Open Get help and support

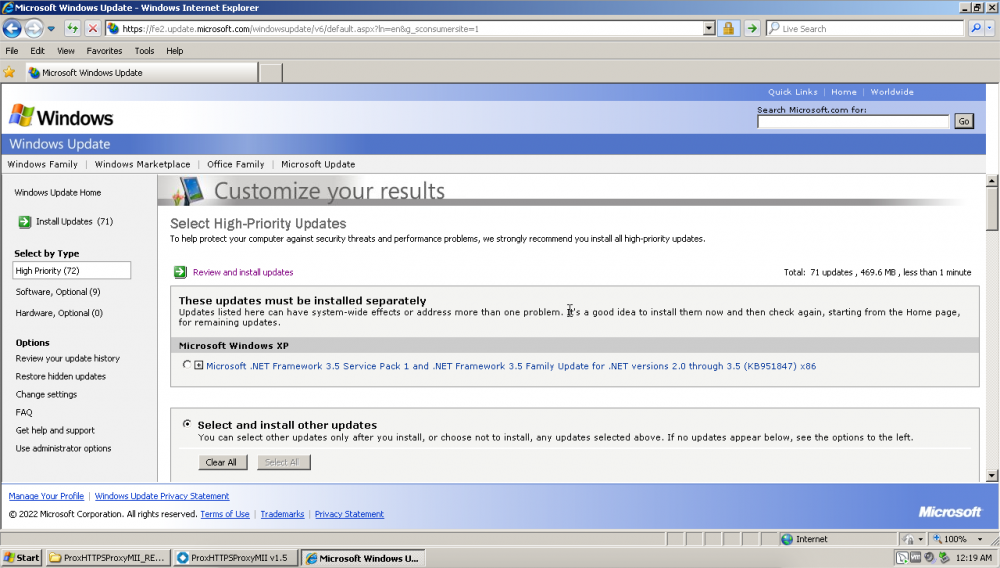point(55,430)
